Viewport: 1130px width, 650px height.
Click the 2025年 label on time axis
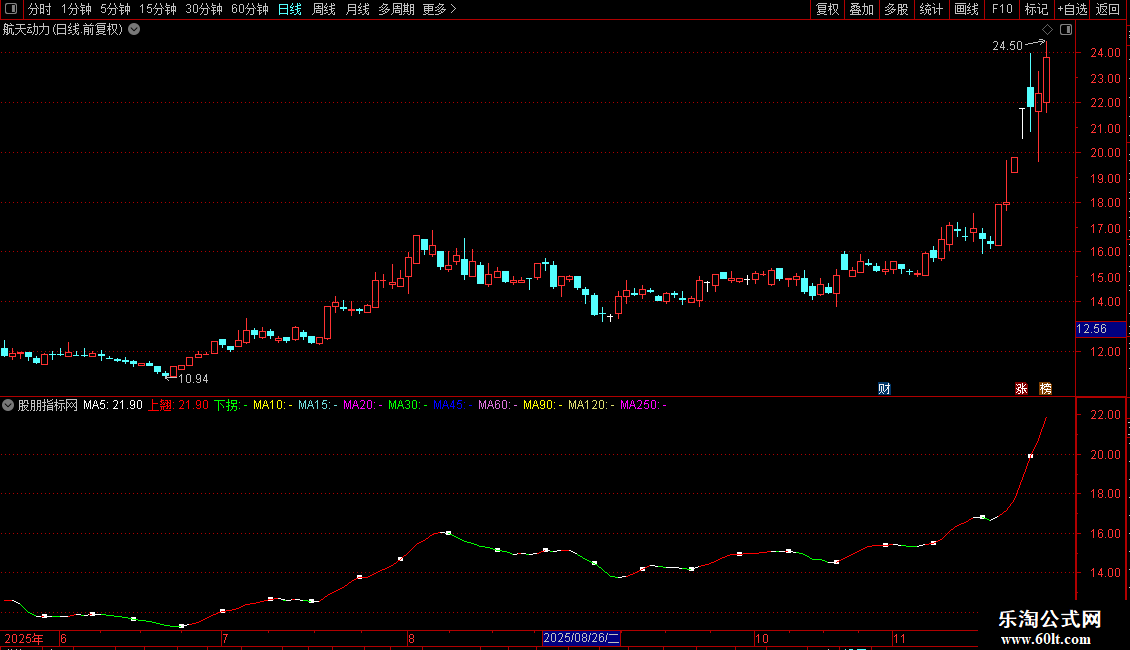(x=24, y=638)
